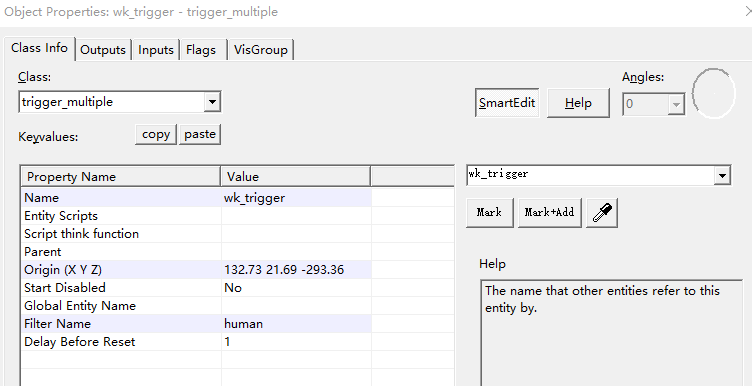Select the Filter Name property row

click(197, 324)
